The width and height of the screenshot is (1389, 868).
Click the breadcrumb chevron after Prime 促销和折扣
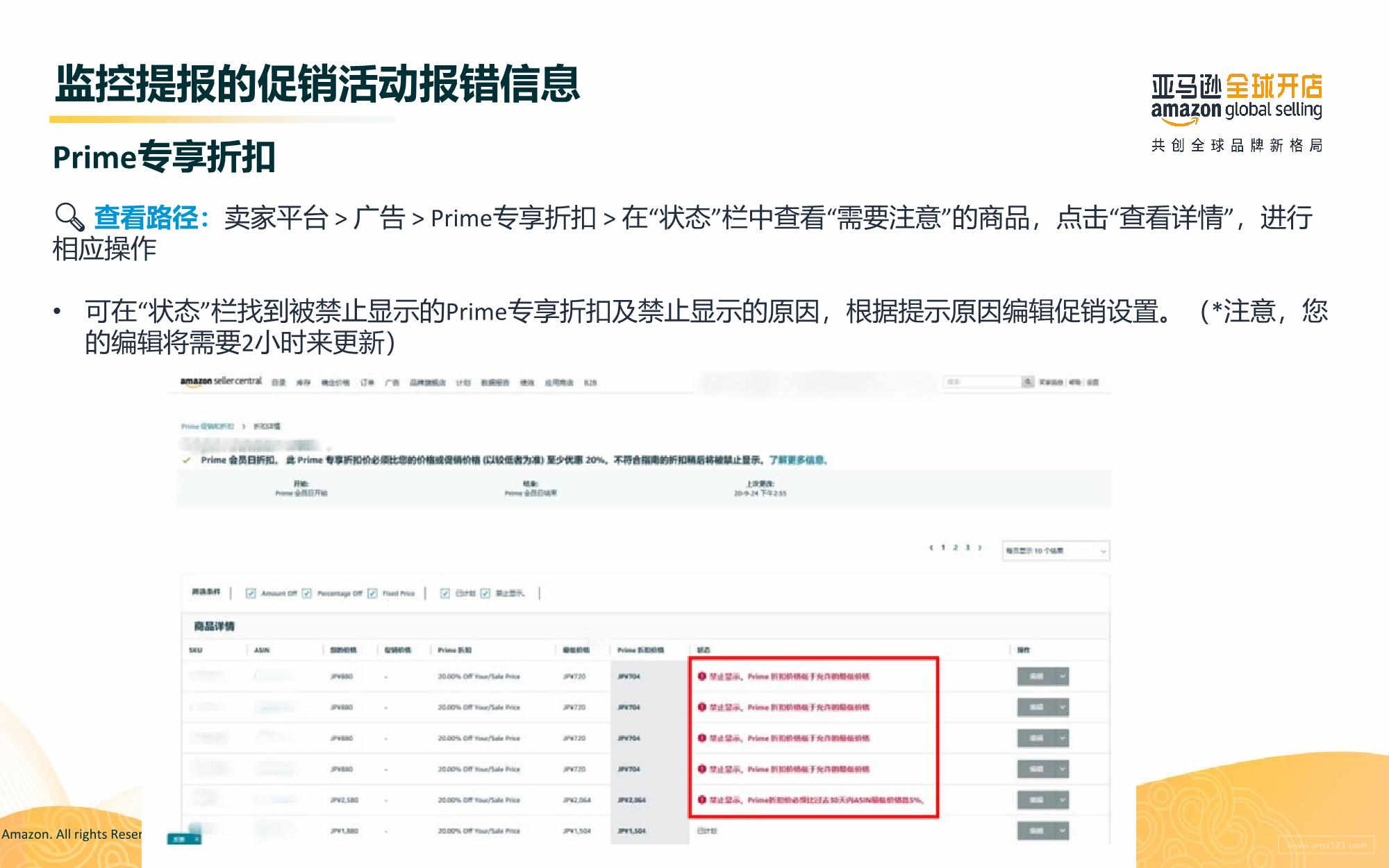(x=244, y=426)
